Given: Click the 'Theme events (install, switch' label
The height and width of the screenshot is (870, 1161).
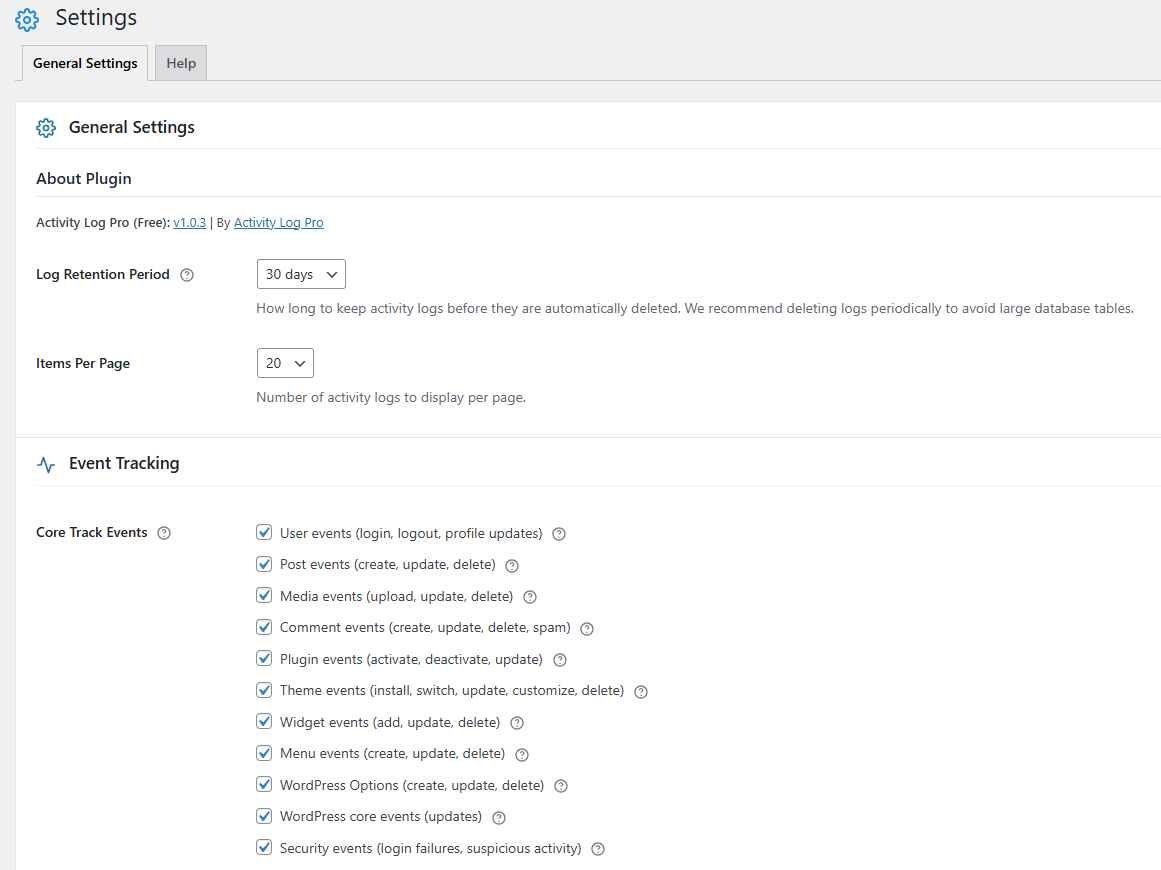Looking at the screenshot, I should [452, 691].
